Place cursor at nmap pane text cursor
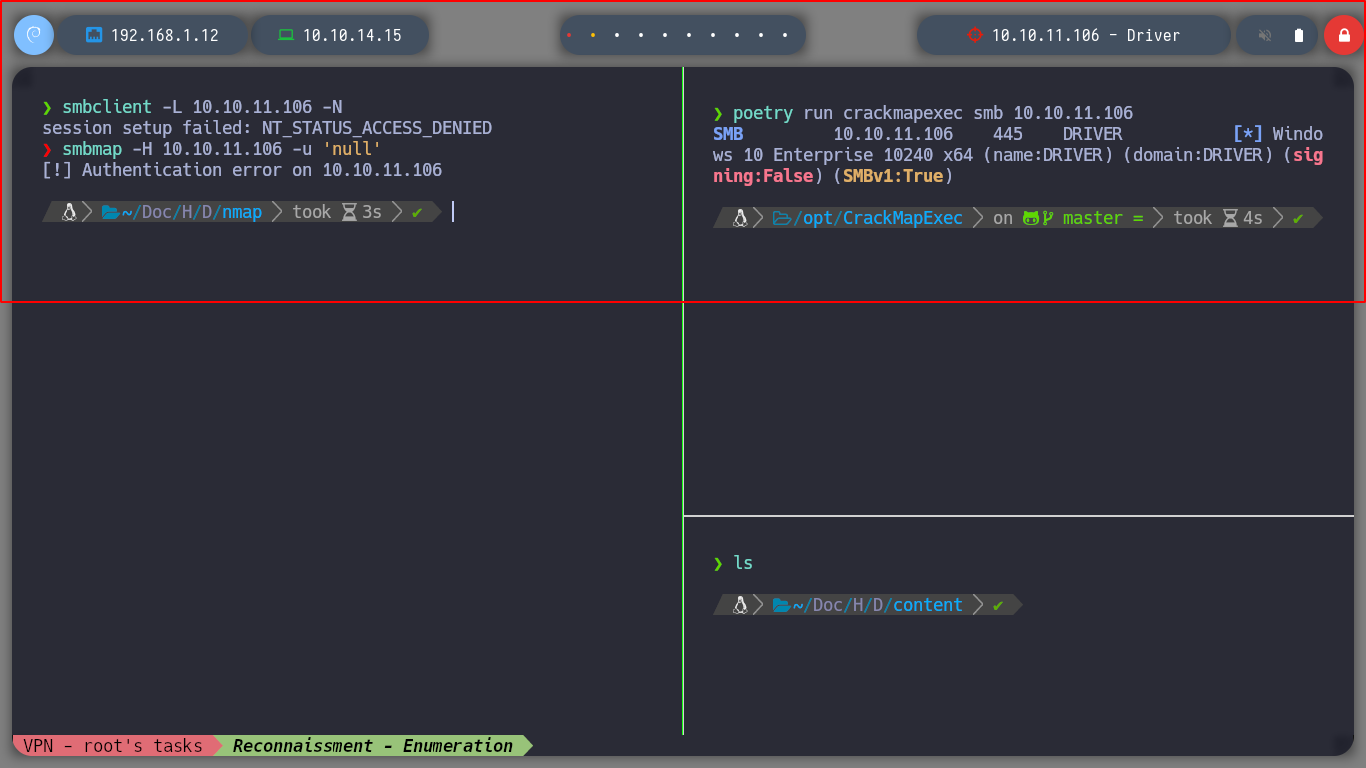 pyautogui.click(x=453, y=212)
